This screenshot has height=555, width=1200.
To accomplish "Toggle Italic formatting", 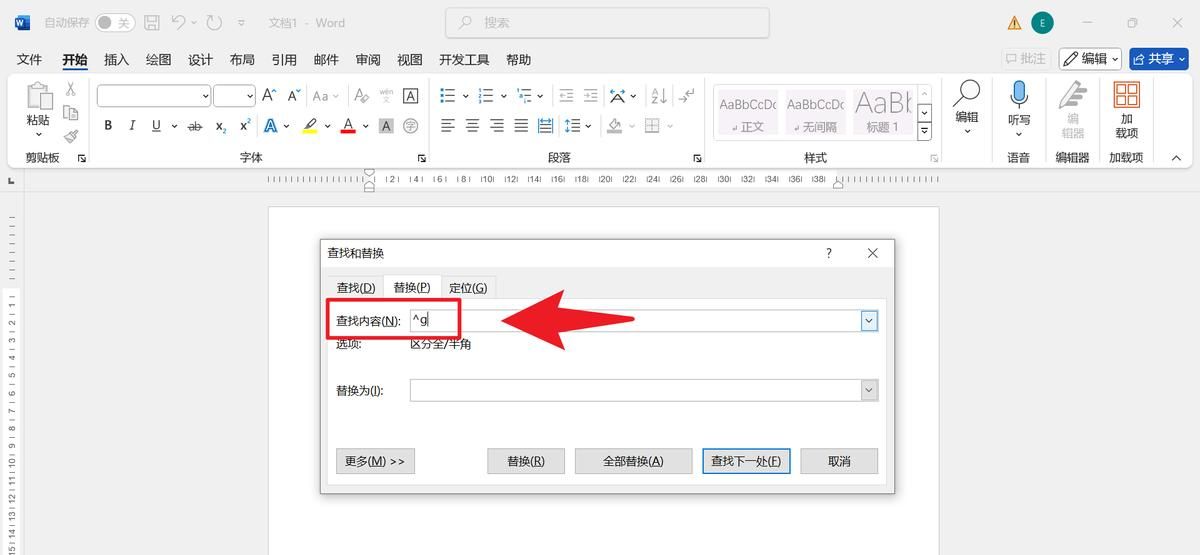I will [132, 126].
